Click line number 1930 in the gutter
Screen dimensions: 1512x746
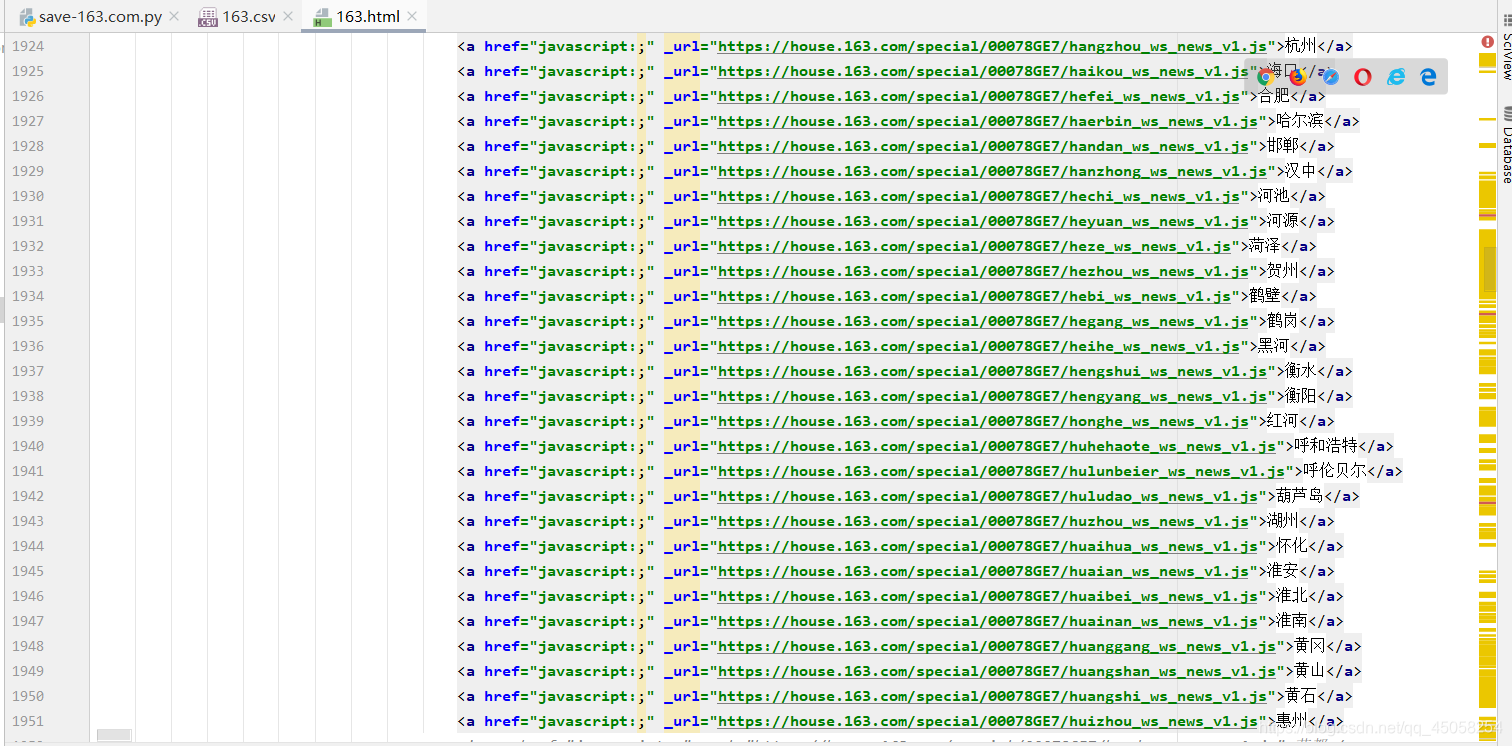click(x=27, y=196)
